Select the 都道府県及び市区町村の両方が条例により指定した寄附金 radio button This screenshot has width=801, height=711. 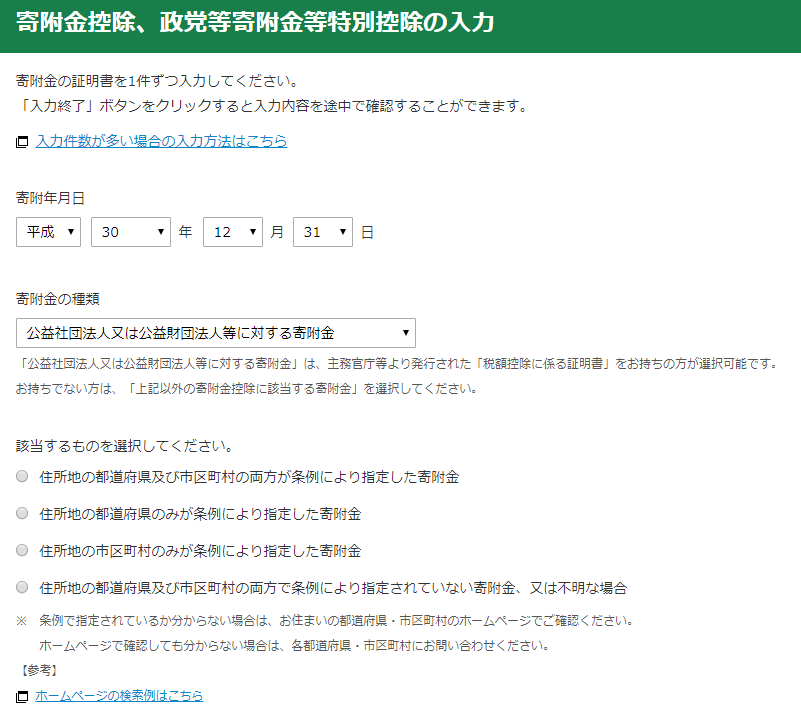point(21,477)
